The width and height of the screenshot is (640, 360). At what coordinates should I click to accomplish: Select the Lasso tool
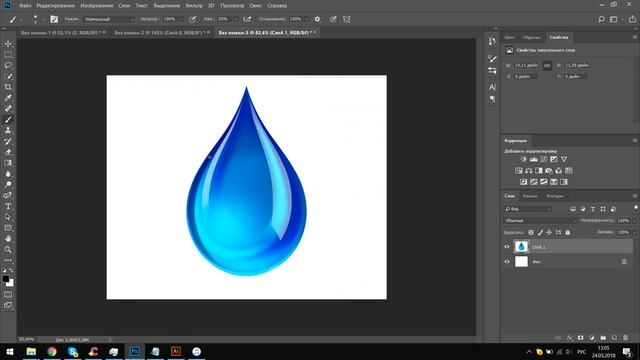tap(8, 65)
